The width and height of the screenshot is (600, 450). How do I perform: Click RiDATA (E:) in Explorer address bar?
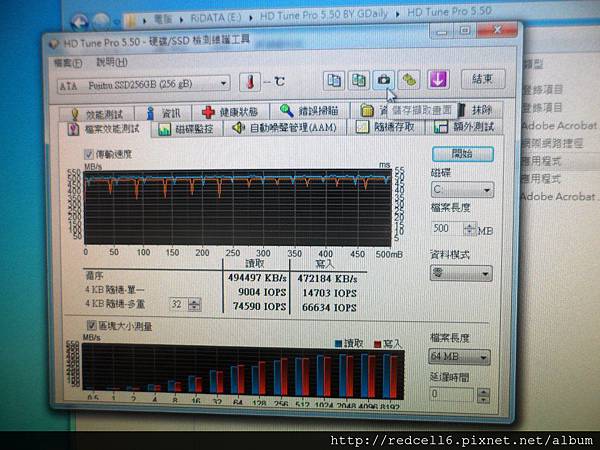pyautogui.click(x=216, y=18)
